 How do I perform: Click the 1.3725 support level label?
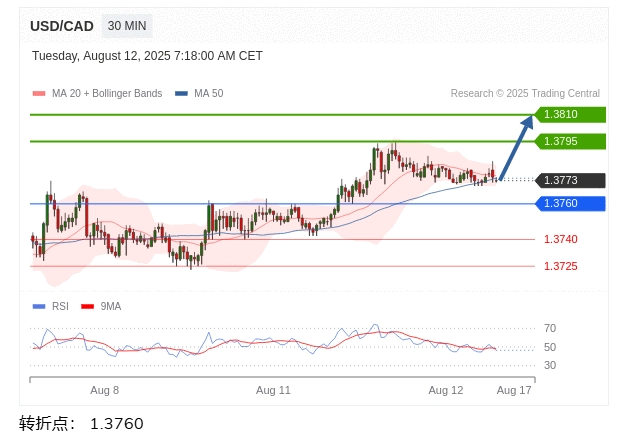click(560, 266)
